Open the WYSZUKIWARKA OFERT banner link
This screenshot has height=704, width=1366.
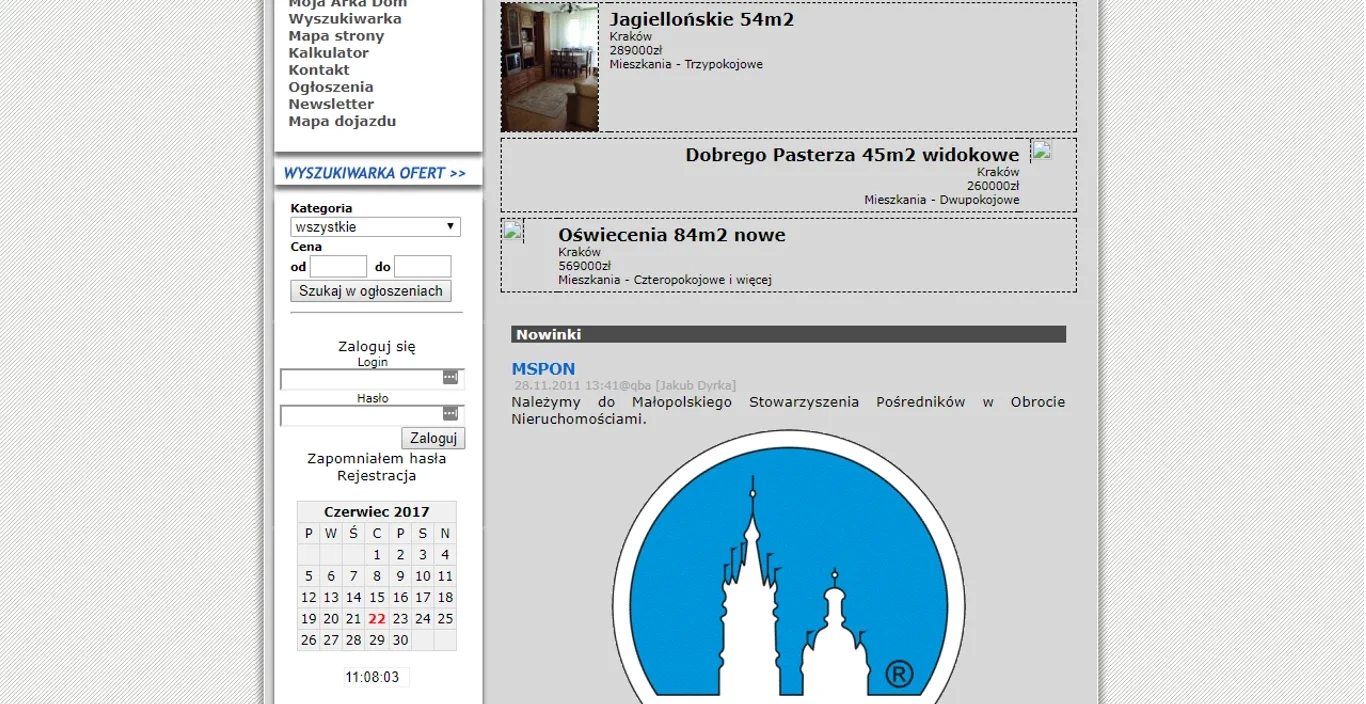click(x=375, y=173)
